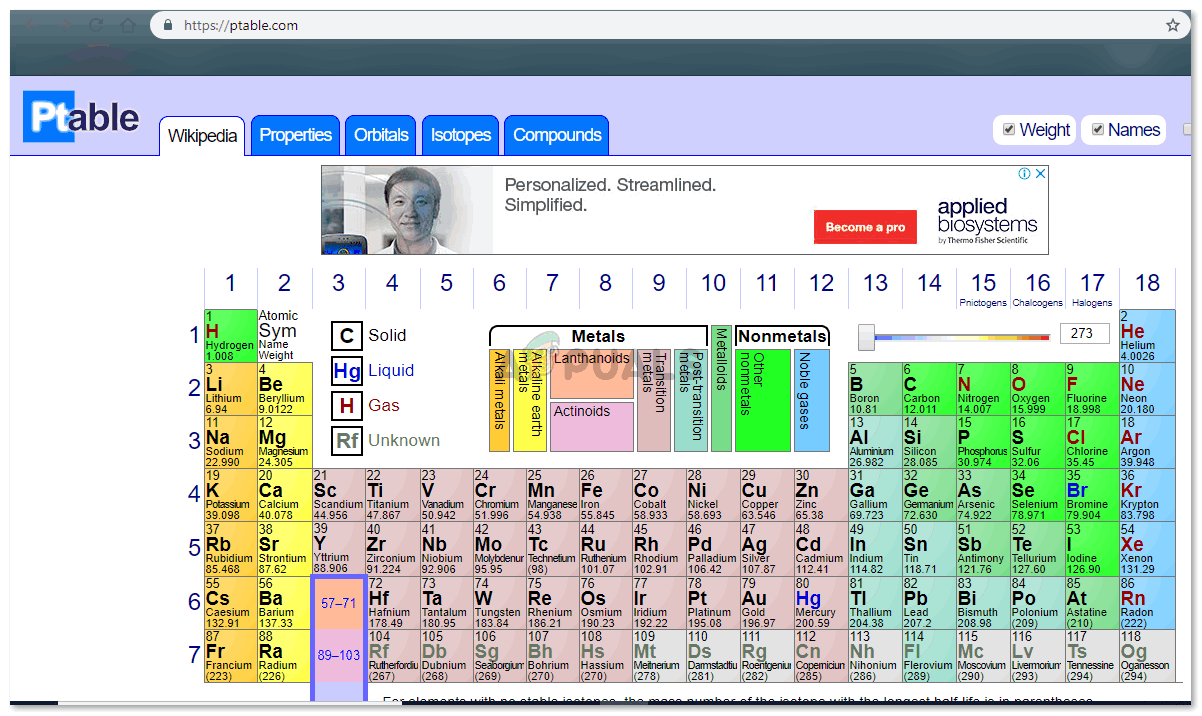Viewport: 1202px width, 716px height.
Task: Select the Solid state legend box
Action: coord(346,336)
